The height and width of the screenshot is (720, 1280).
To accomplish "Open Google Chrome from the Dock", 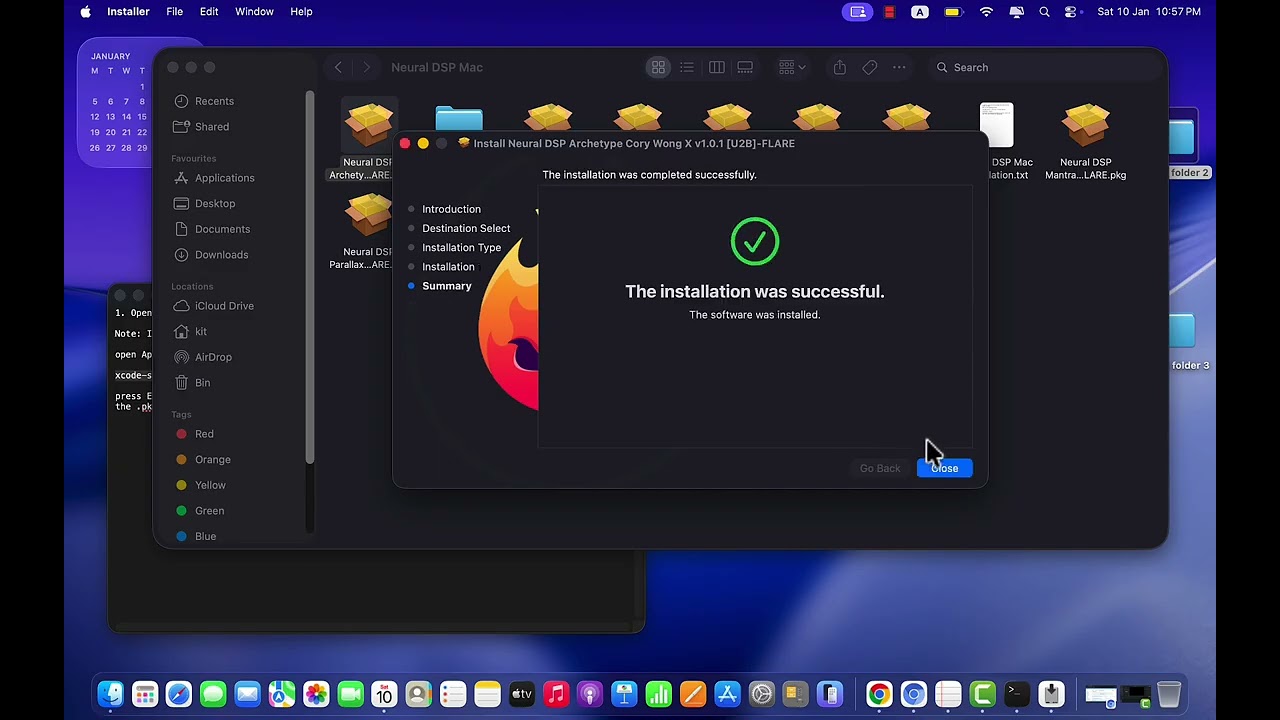I will (x=879, y=694).
